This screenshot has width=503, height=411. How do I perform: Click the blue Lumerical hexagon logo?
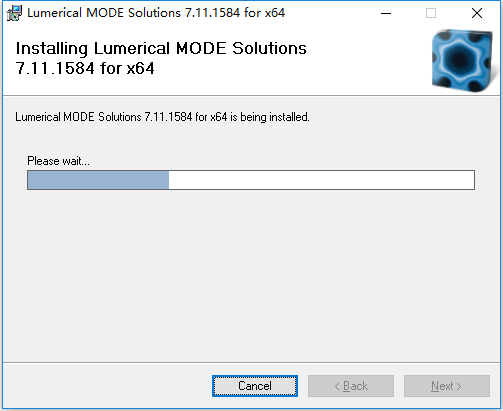point(462,61)
